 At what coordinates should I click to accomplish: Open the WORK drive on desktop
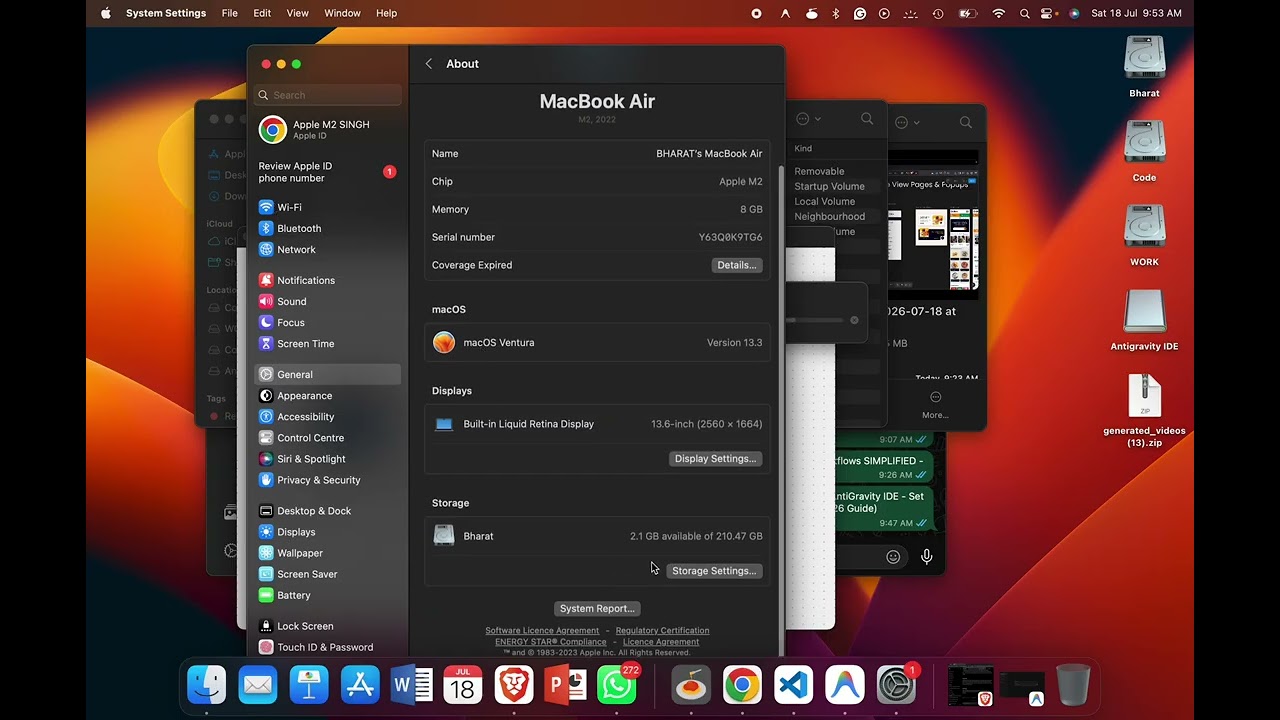pyautogui.click(x=1144, y=235)
